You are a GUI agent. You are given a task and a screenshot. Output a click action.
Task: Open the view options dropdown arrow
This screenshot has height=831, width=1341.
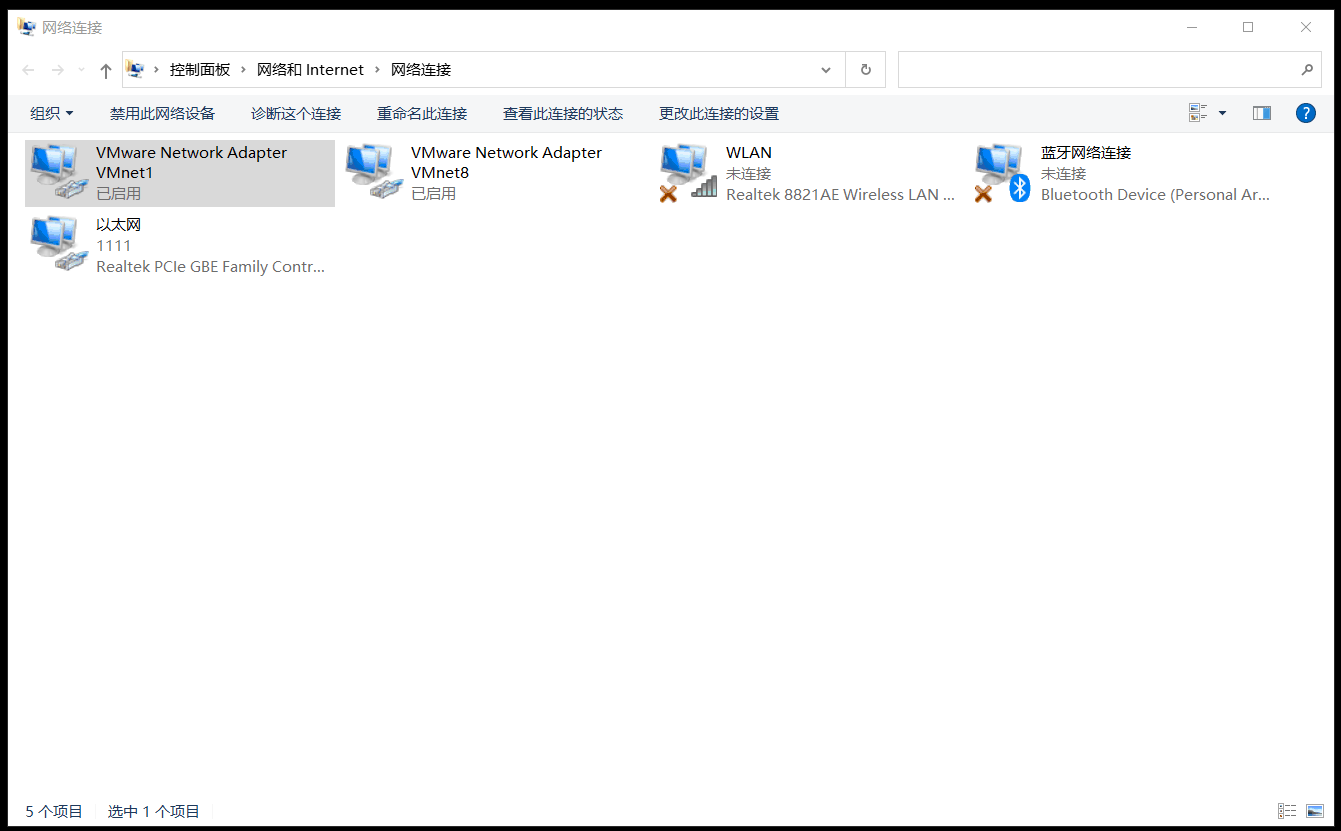pyautogui.click(x=1222, y=113)
